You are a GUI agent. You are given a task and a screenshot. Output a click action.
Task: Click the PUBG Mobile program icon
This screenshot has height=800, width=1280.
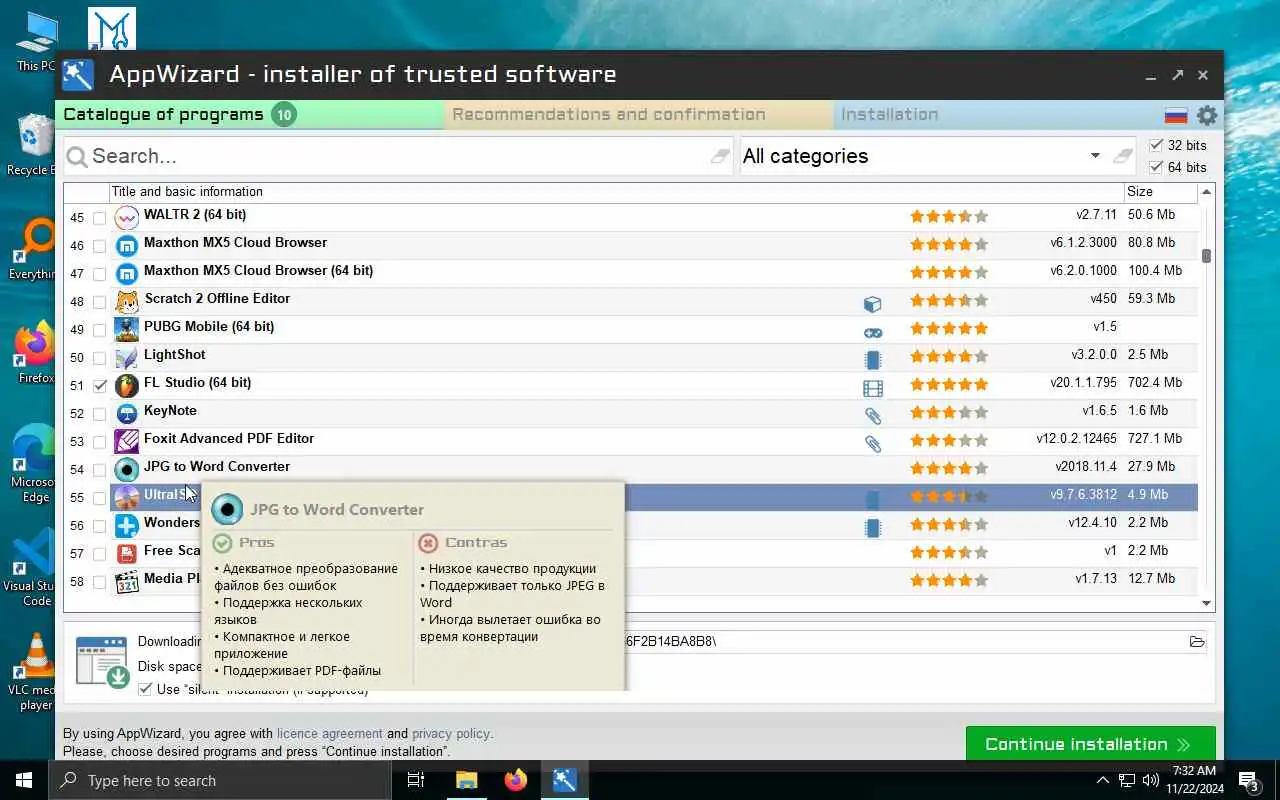tap(126, 329)
